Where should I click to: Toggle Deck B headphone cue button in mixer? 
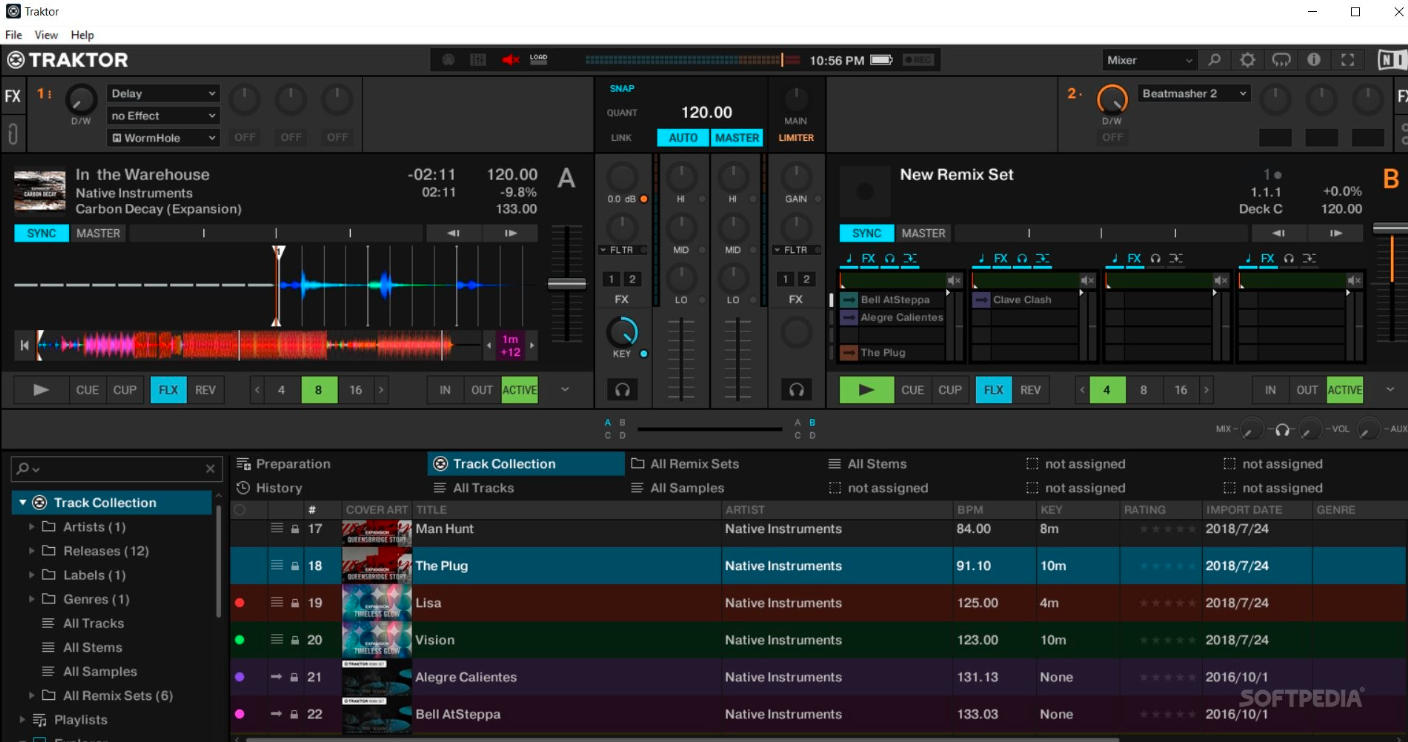(796, 390)
